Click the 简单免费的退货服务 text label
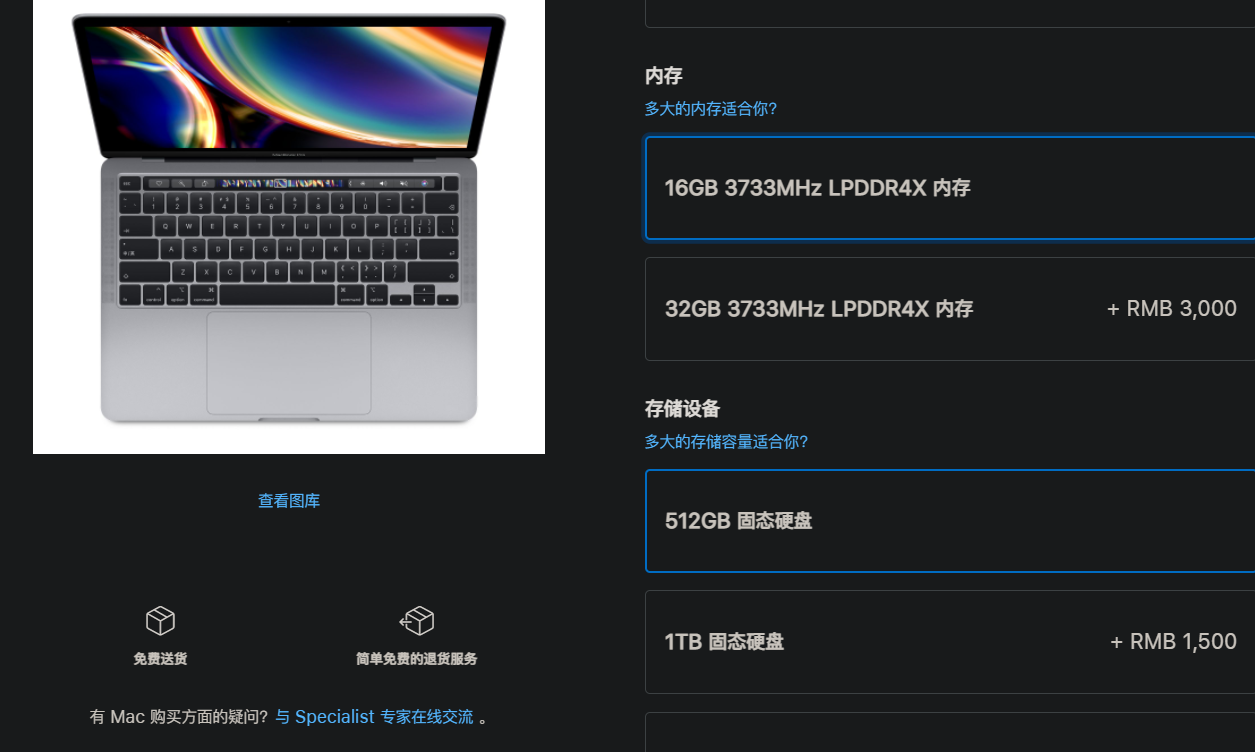Image resolution: width=1255 pixels, height=752 pixels. (416, 659)
